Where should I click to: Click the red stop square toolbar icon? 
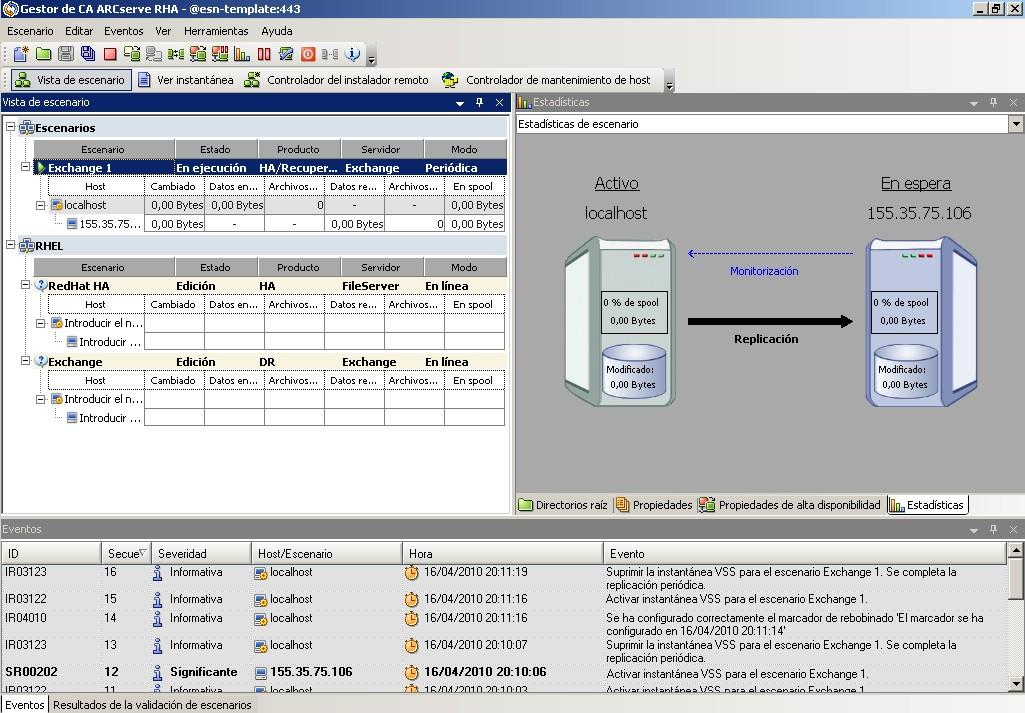110,54
